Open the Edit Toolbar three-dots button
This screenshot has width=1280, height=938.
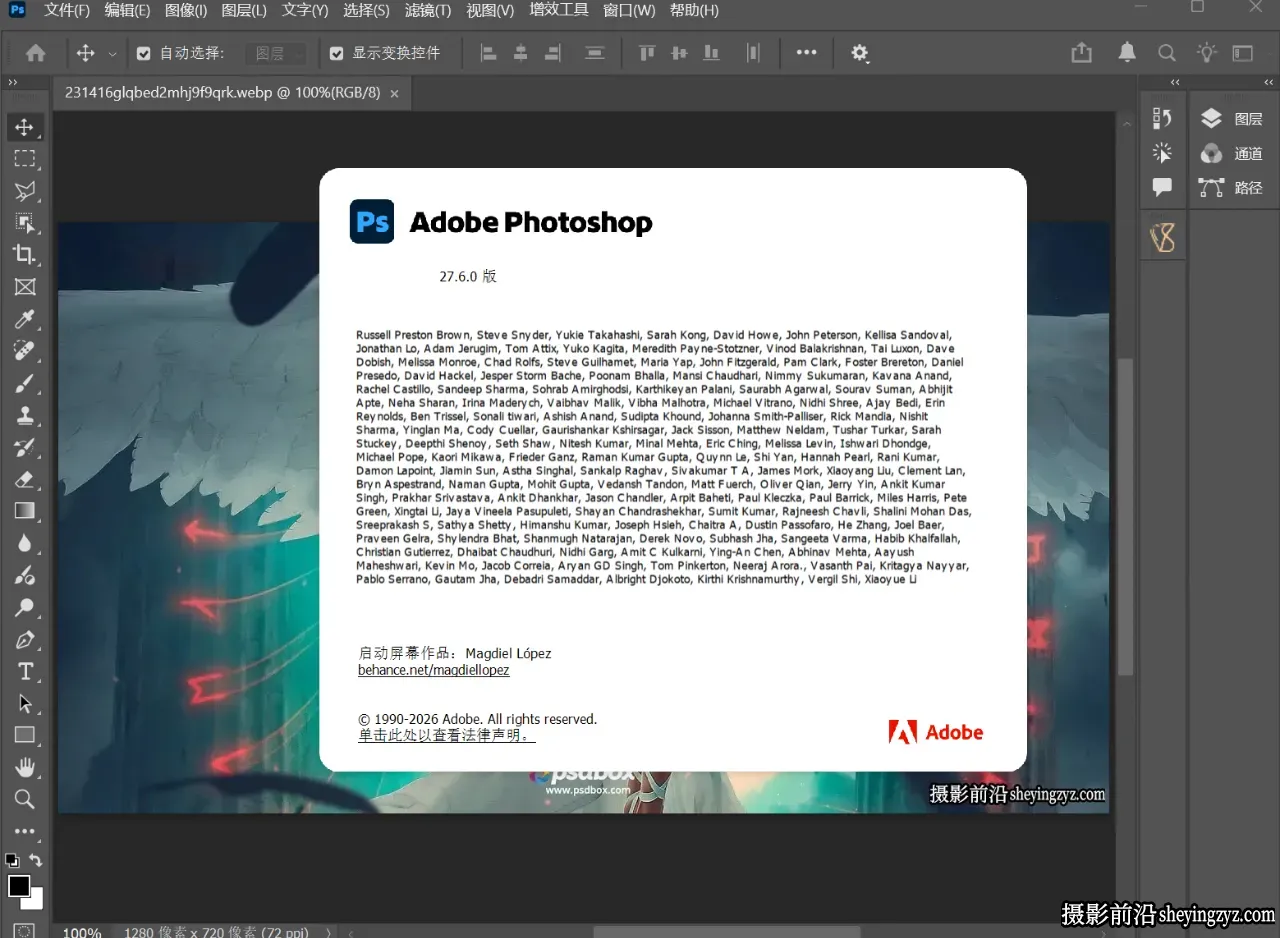[25, 831]
